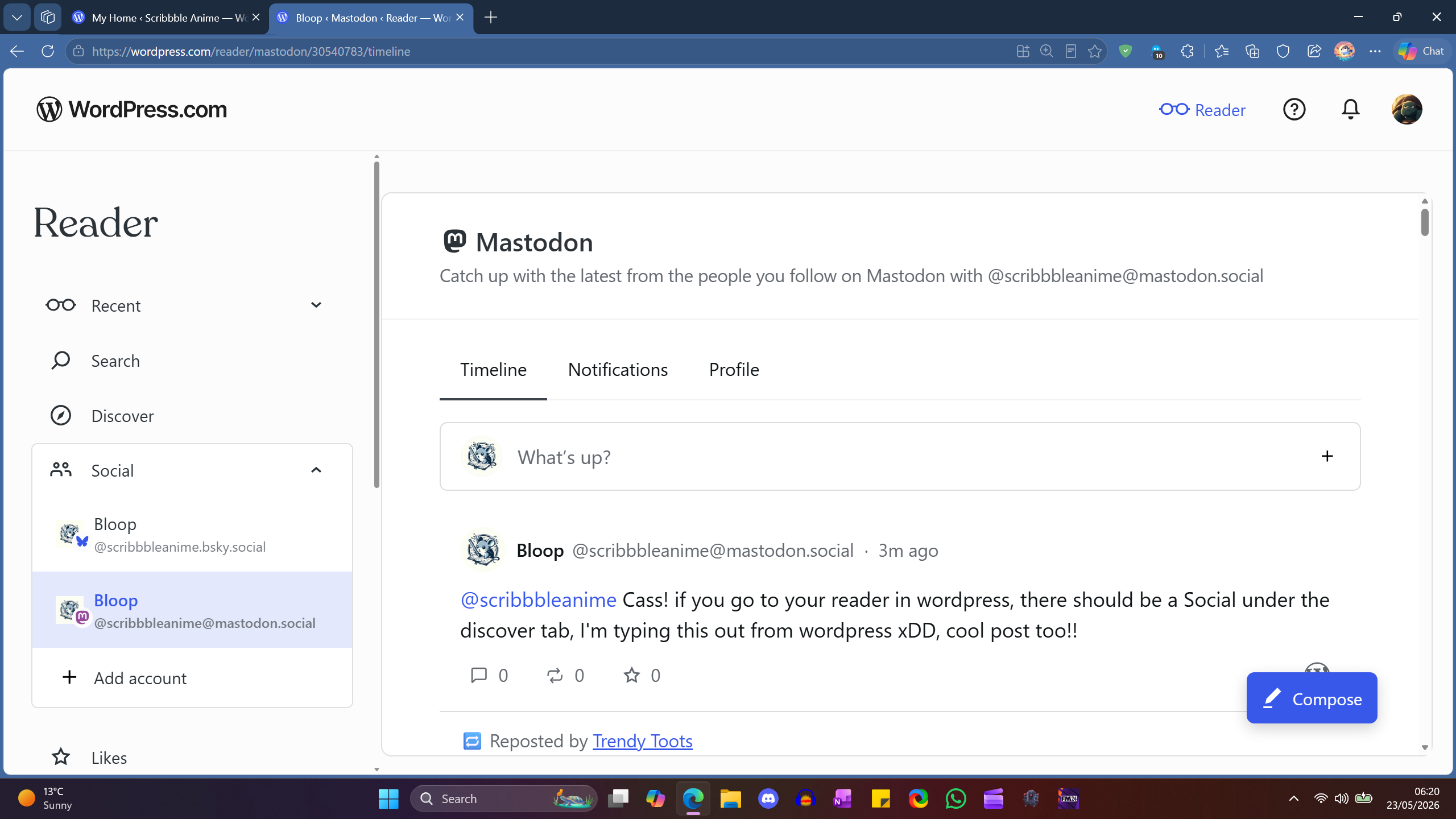This screenshot has height=819, width=1456.
Task: Open the WordPress.com logo home link
Action: [x=131, y=109]
